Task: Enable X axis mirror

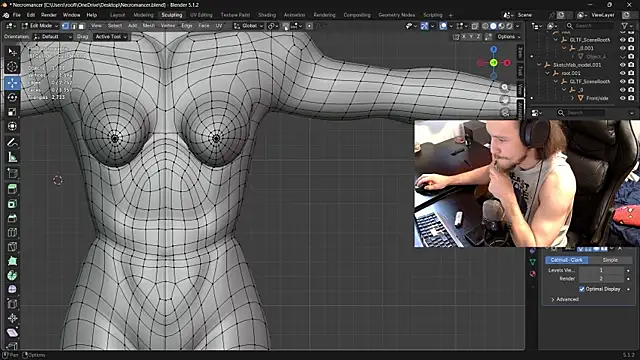Action: [x=464, y=37]
